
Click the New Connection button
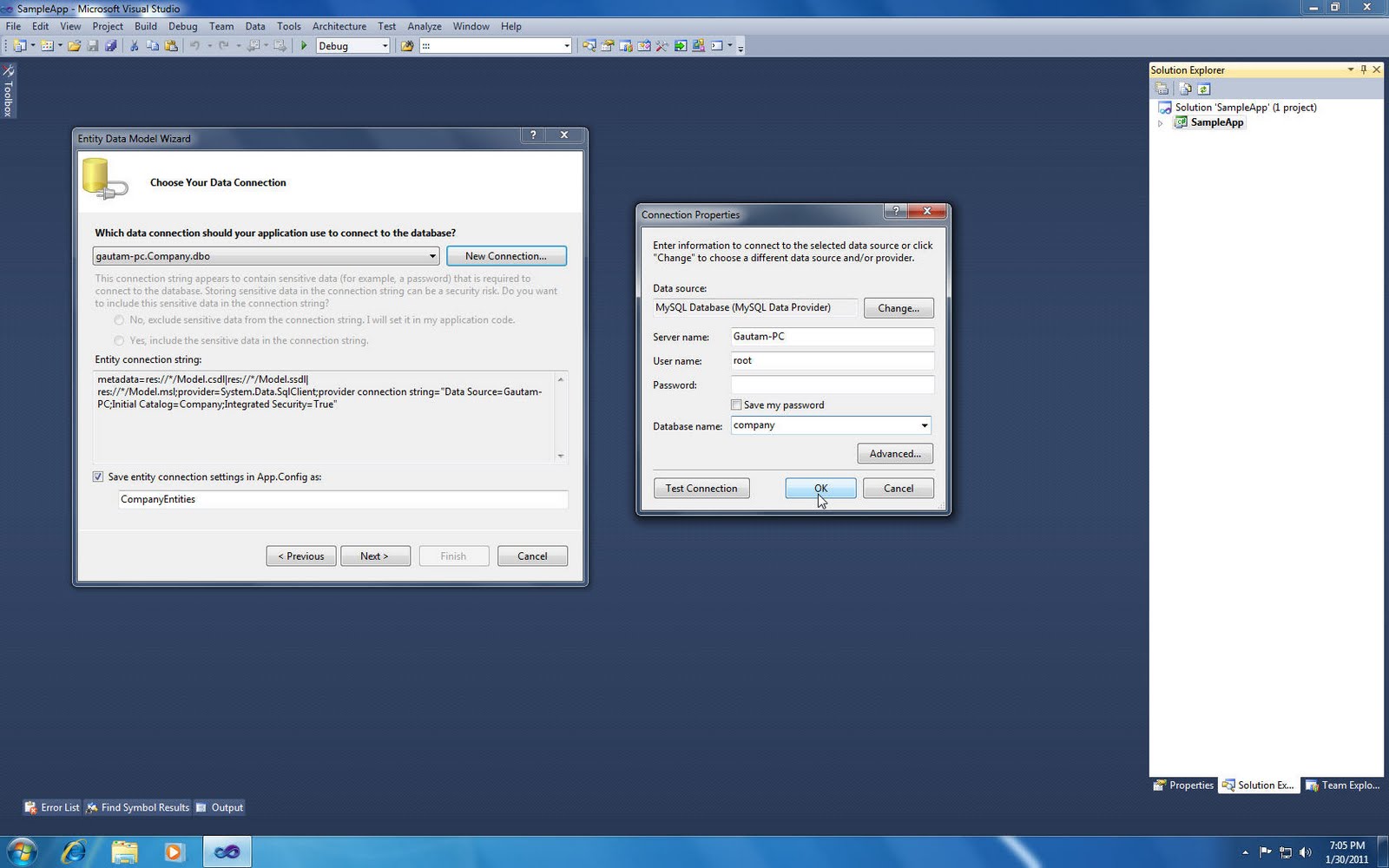pos(506,255)
